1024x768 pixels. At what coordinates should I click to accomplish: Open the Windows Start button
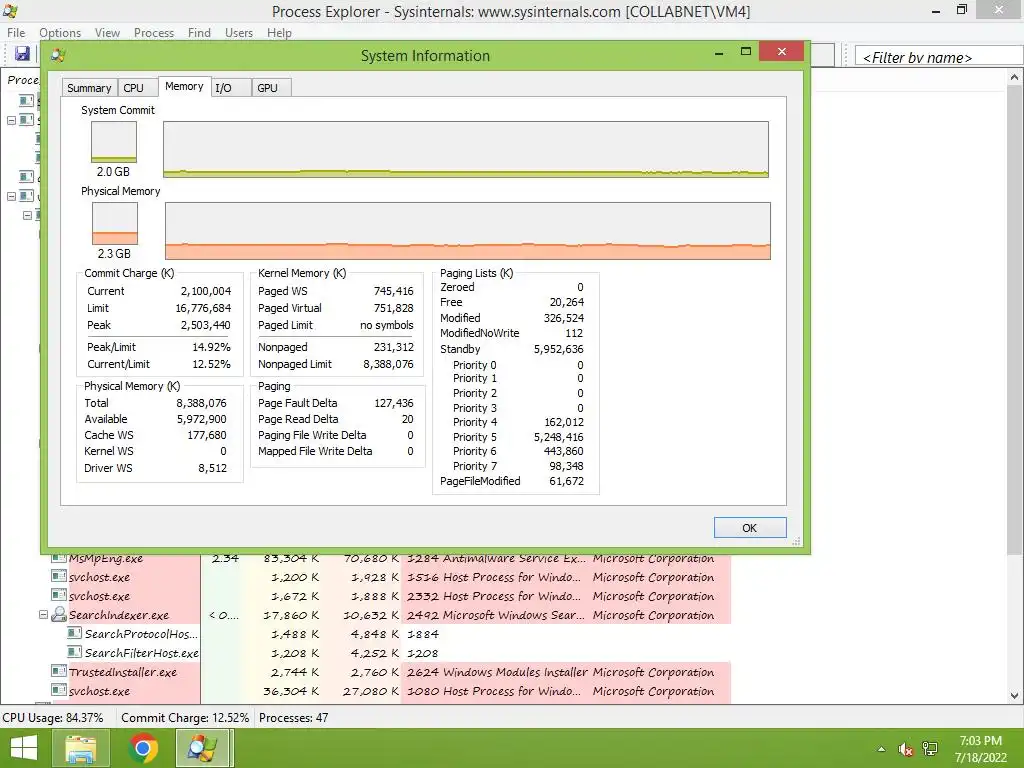[x=24, y=748]
